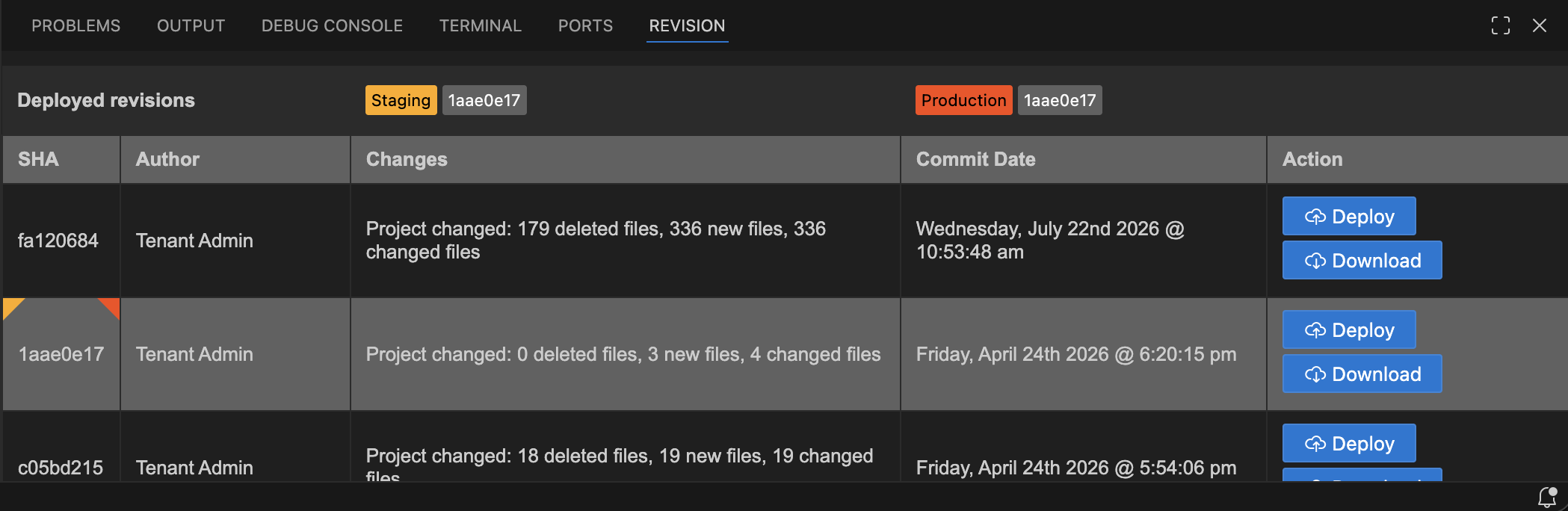The width and height of the screenshot is (1568, 511).
Task: Deploy revision fa120684
Action: [1349, 216]
